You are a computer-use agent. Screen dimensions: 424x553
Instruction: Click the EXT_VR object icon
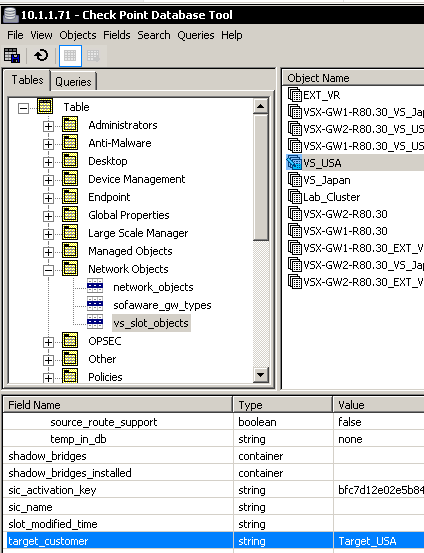295,95
